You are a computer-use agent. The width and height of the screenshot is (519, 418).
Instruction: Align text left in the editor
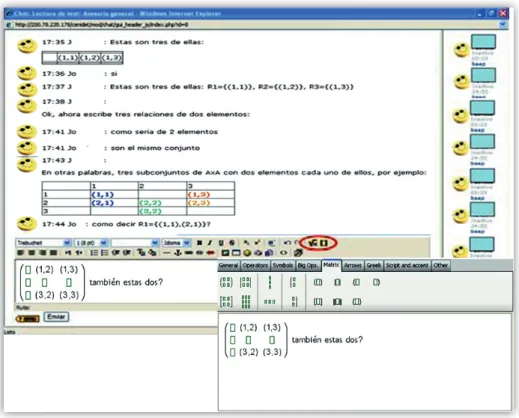(21, 253)
